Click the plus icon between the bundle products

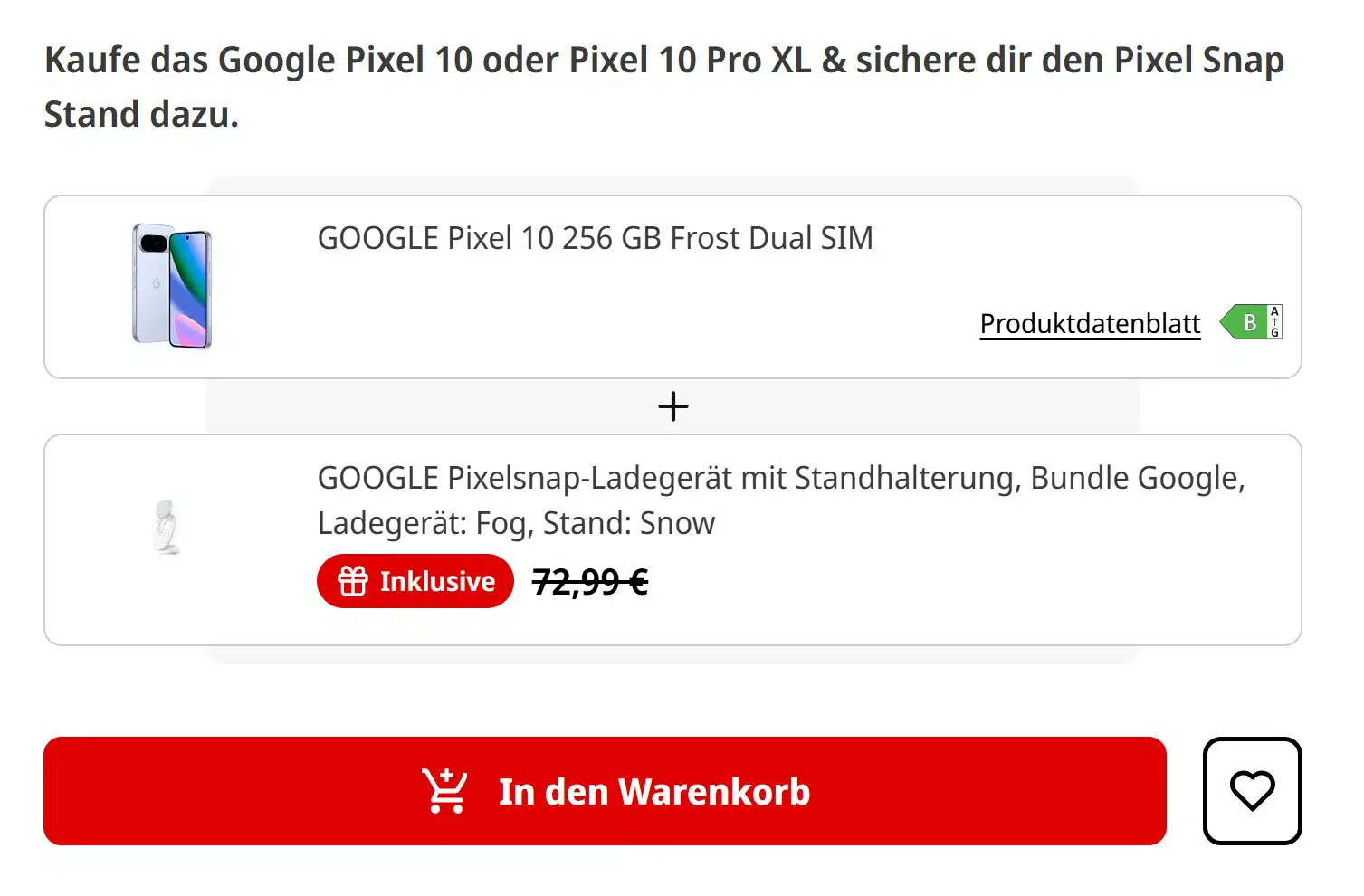click(x=672, y=405)
